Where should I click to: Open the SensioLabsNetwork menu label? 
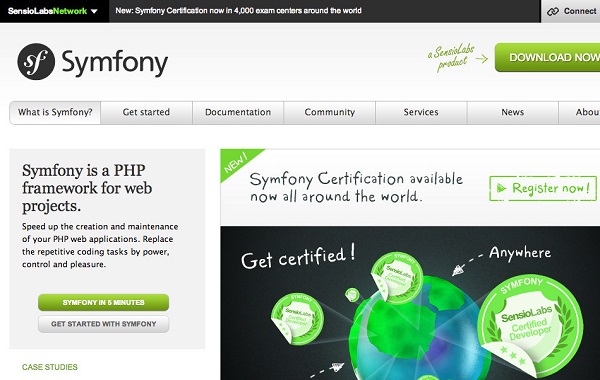47,11
